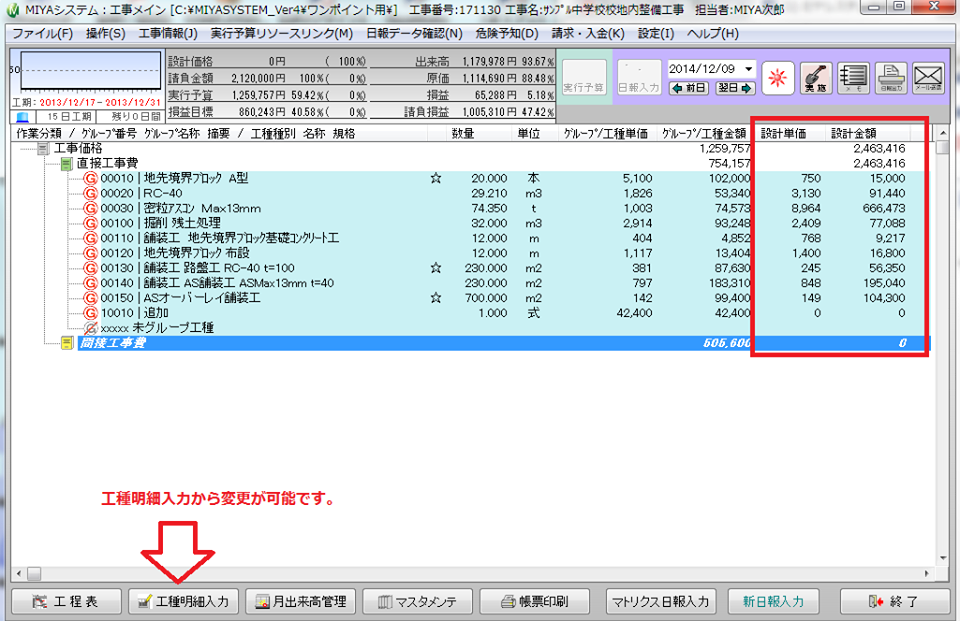Click the sunny weather icon
Screen dimensions: 960x621
click(778, 78)
